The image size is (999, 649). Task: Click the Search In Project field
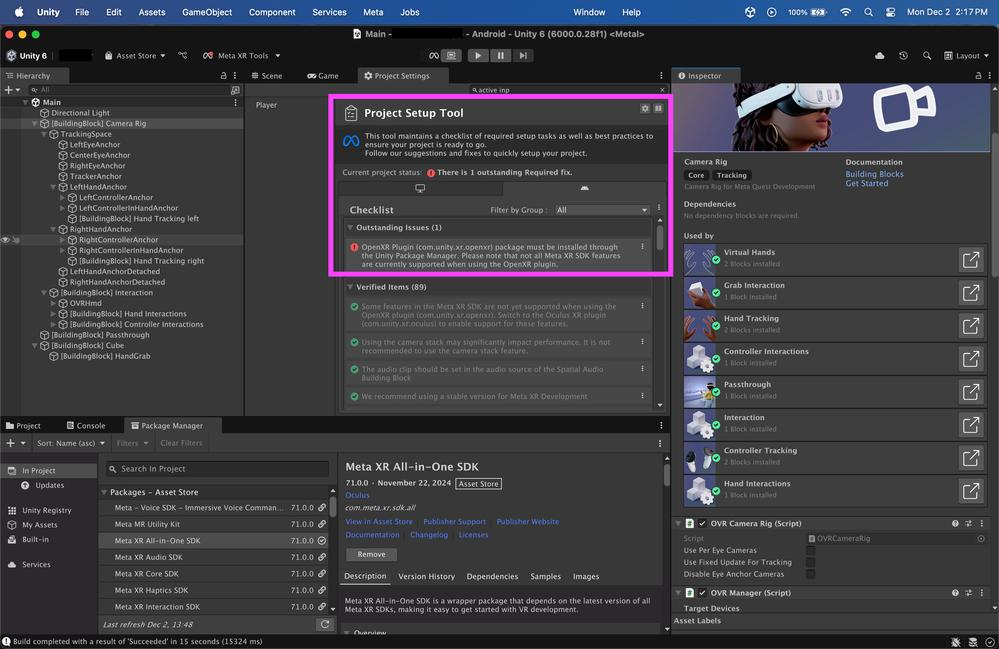217,469
